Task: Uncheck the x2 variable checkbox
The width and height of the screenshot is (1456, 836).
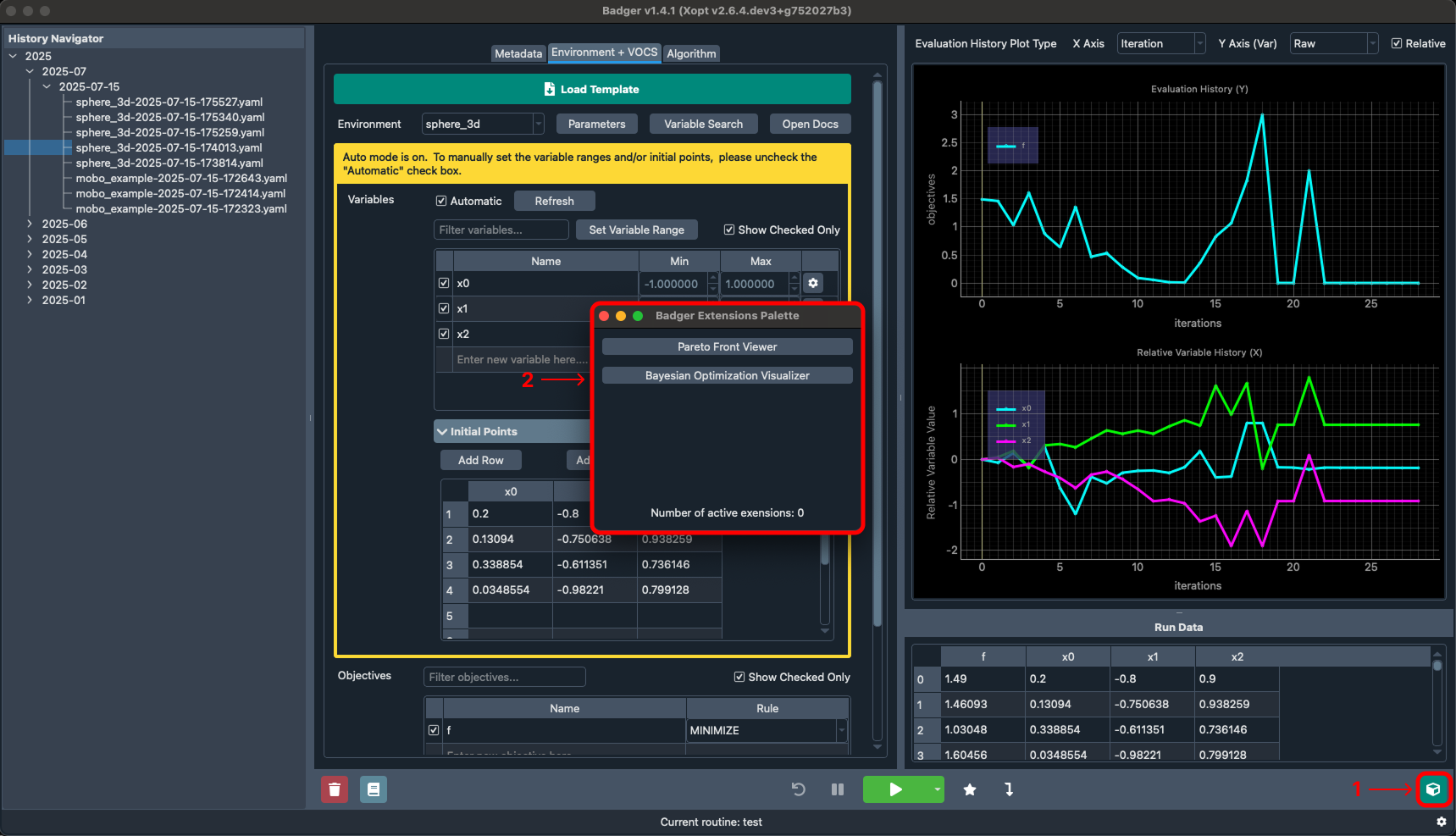Action: click(444, 334)
